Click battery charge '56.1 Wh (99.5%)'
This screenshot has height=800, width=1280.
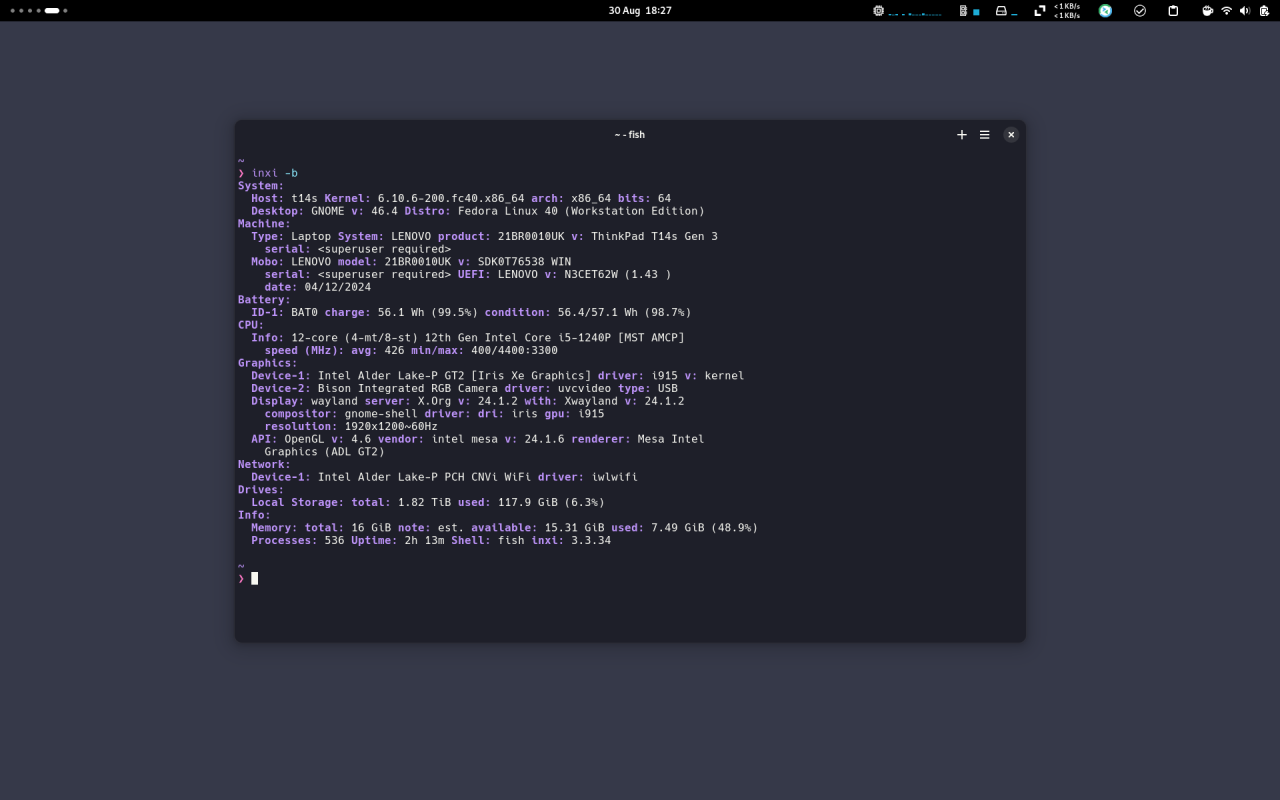(427, 312)
